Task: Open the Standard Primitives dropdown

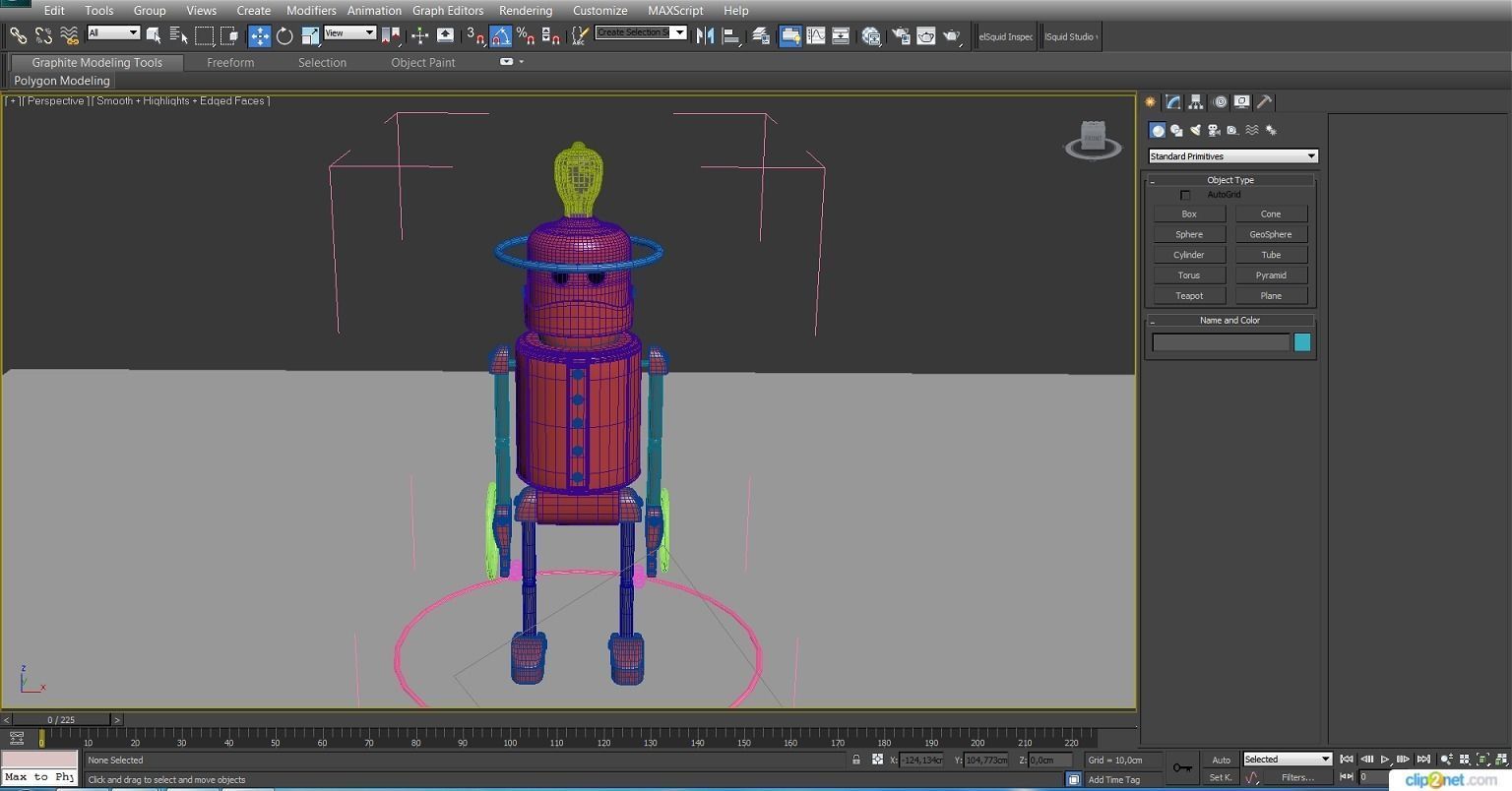Action: coord(1232,156)
